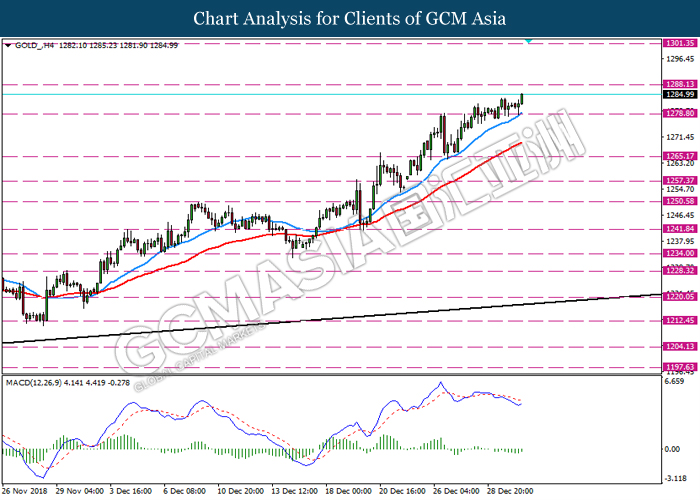This screenshot has width=700, height=500.
Task: Select the 1228.32 price level tag
Action: (x=680, y=271)
